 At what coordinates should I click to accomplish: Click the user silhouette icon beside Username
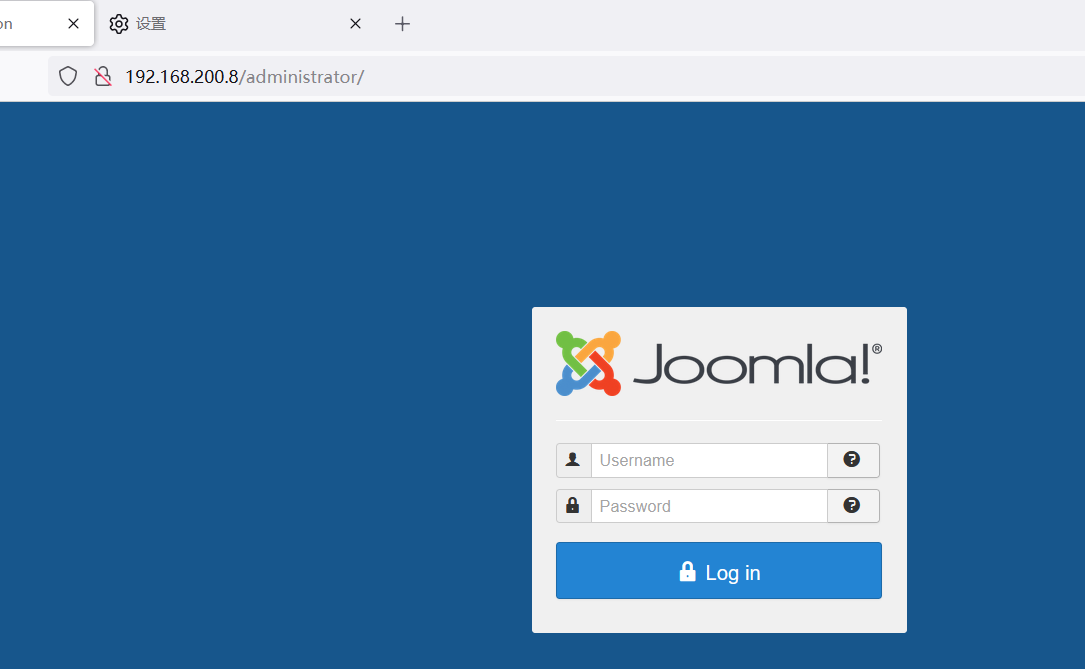tap(573, 460)
